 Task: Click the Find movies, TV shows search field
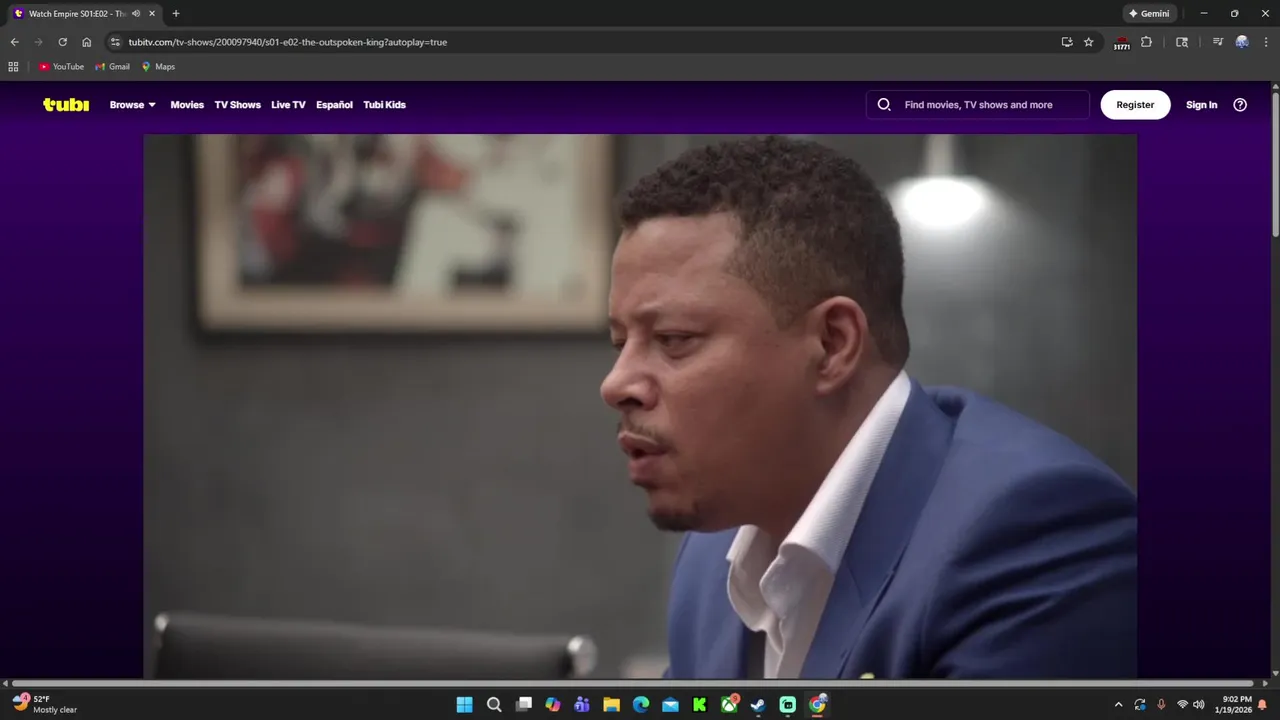pyautogui.click(x=978, y=105)
